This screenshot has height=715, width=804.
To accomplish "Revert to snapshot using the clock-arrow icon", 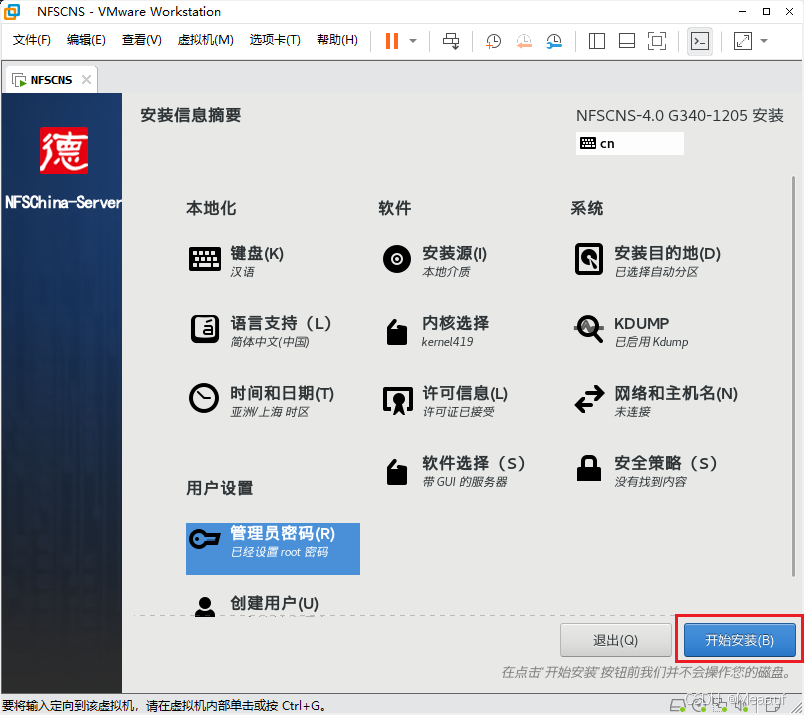I will click(x=524, y=41).
